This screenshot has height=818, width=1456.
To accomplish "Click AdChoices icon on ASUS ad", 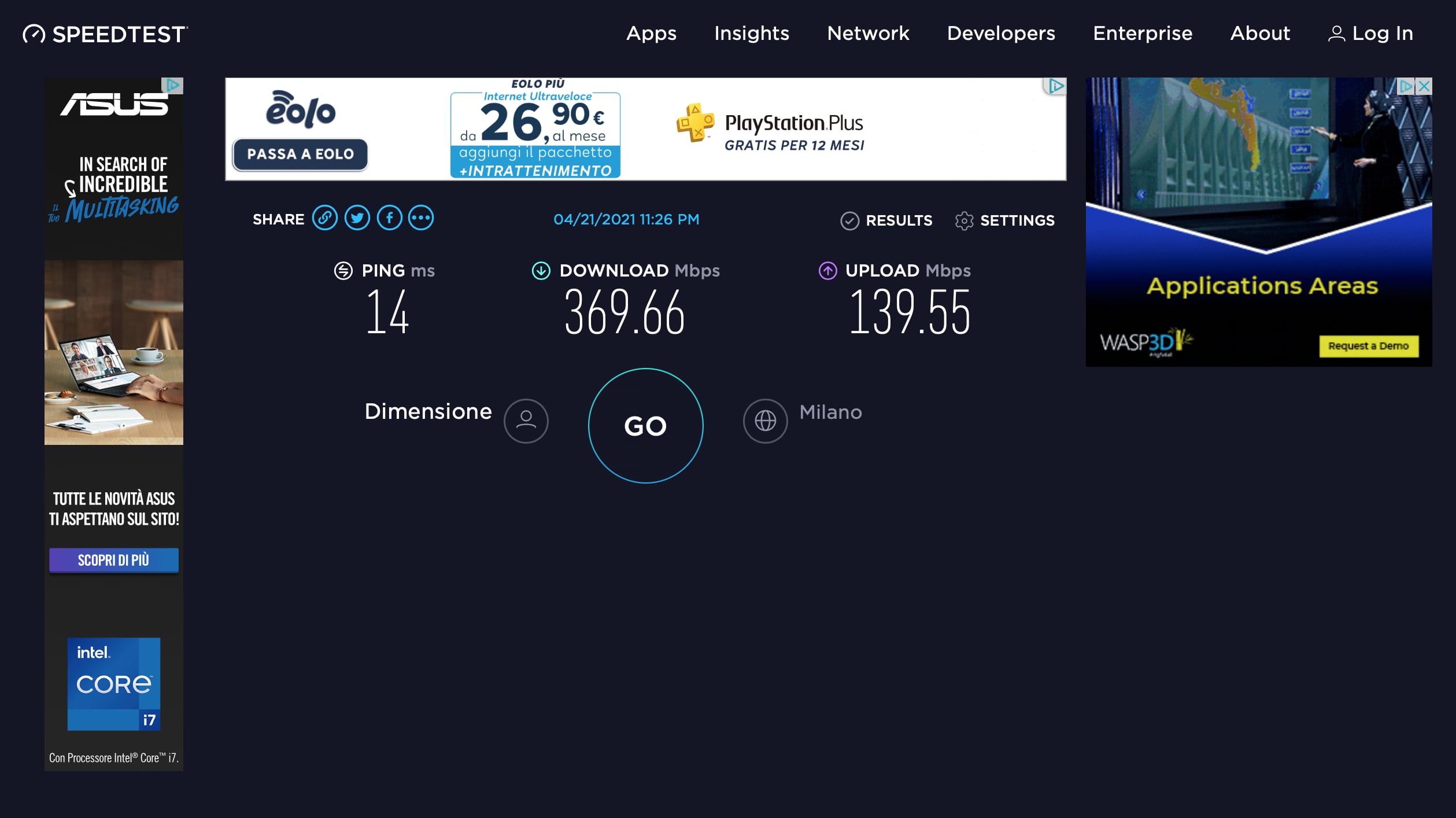I will coord(173,85).
